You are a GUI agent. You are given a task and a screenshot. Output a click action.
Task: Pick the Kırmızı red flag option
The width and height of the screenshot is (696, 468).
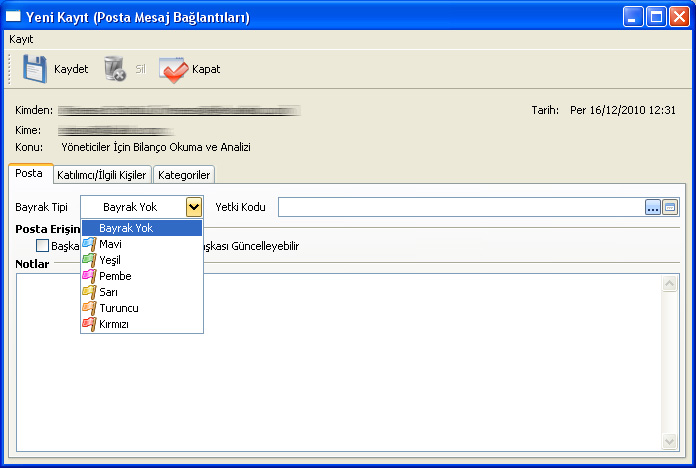pyautogui.click(x=113, y=324)
